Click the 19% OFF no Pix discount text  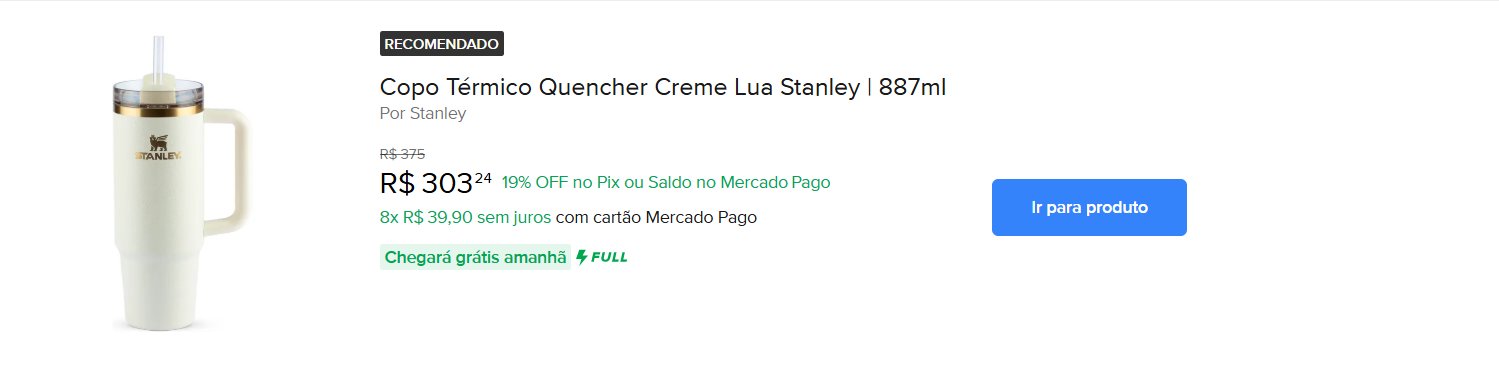coord(666,182)
